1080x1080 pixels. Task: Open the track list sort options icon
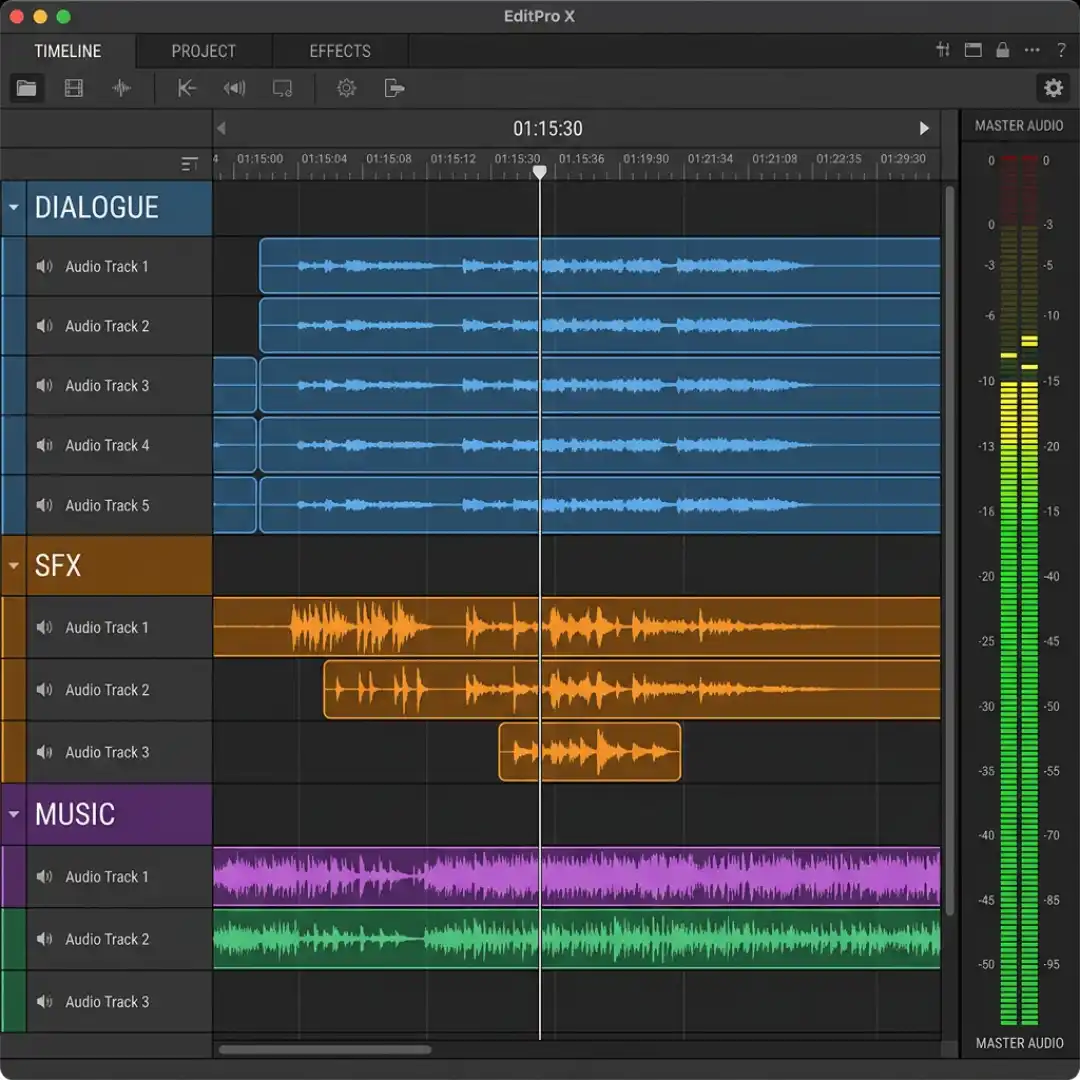(189, 164)
